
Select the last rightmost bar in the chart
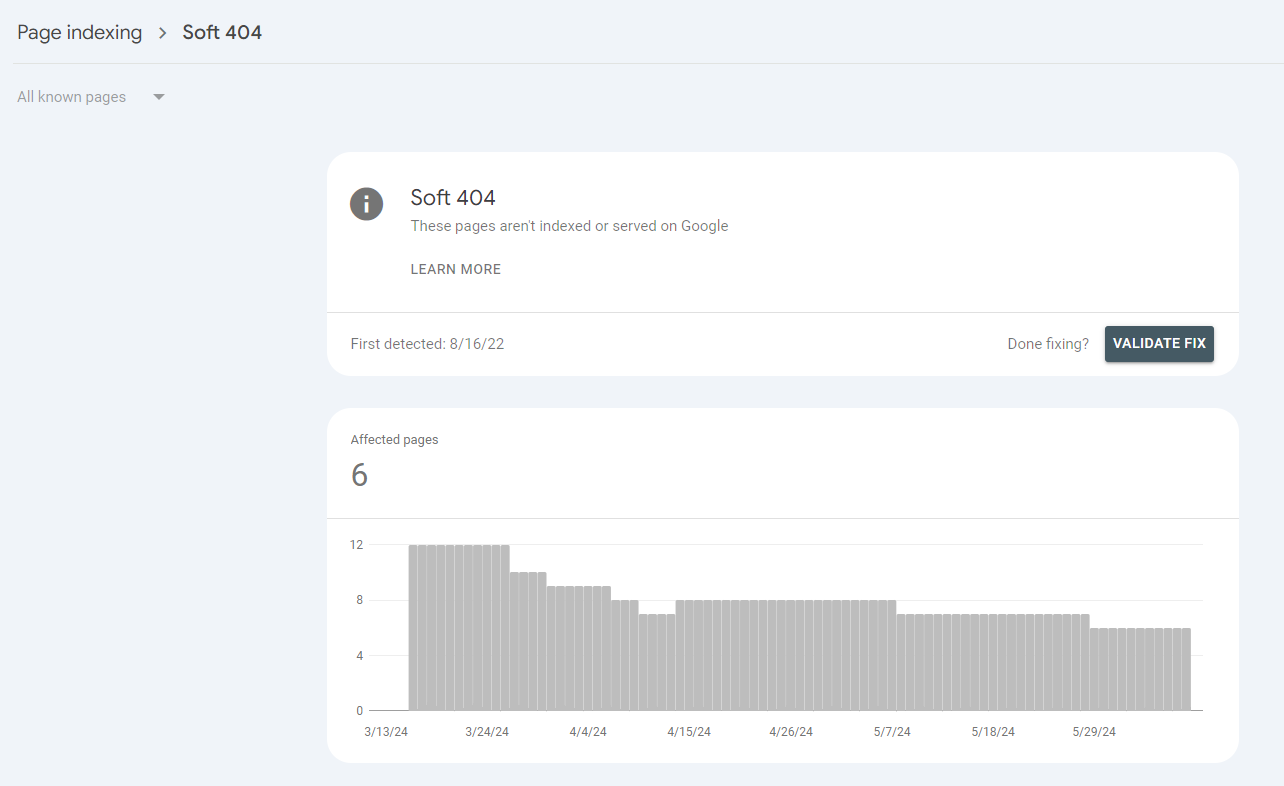tap(1186, 669)
